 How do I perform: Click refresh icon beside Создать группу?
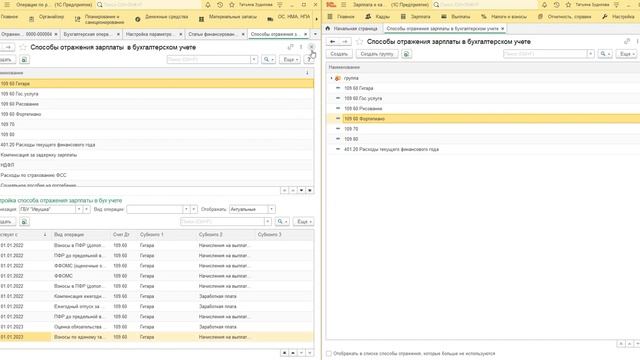pos(407,54)
